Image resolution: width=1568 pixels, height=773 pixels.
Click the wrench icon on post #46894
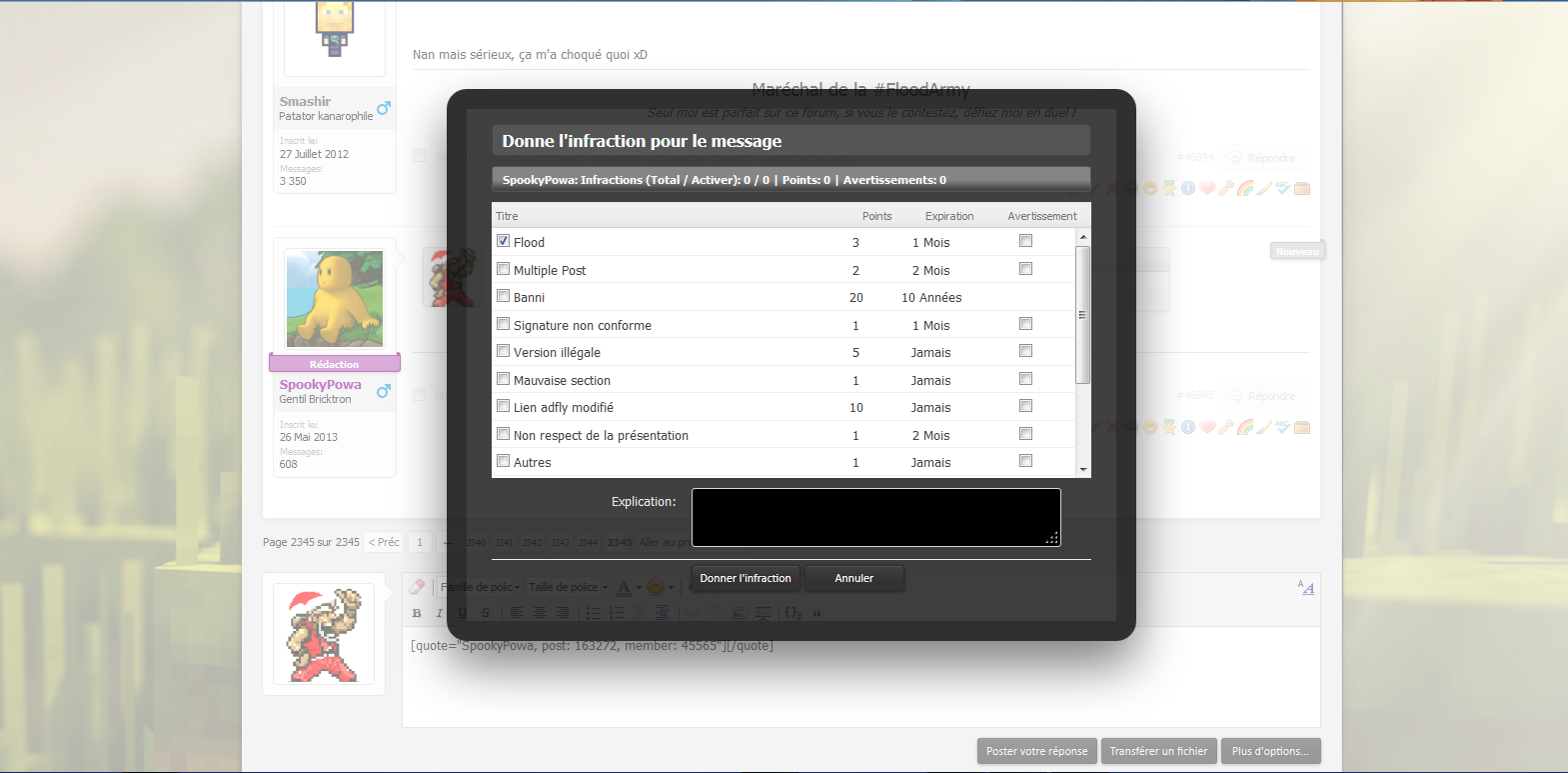[1226, 188]
